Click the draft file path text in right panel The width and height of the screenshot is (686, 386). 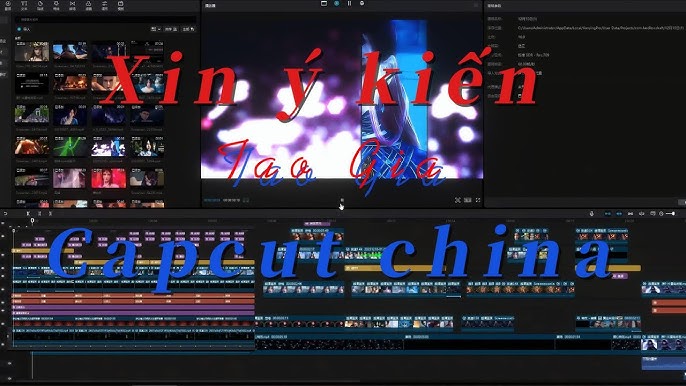pos(600,28)
